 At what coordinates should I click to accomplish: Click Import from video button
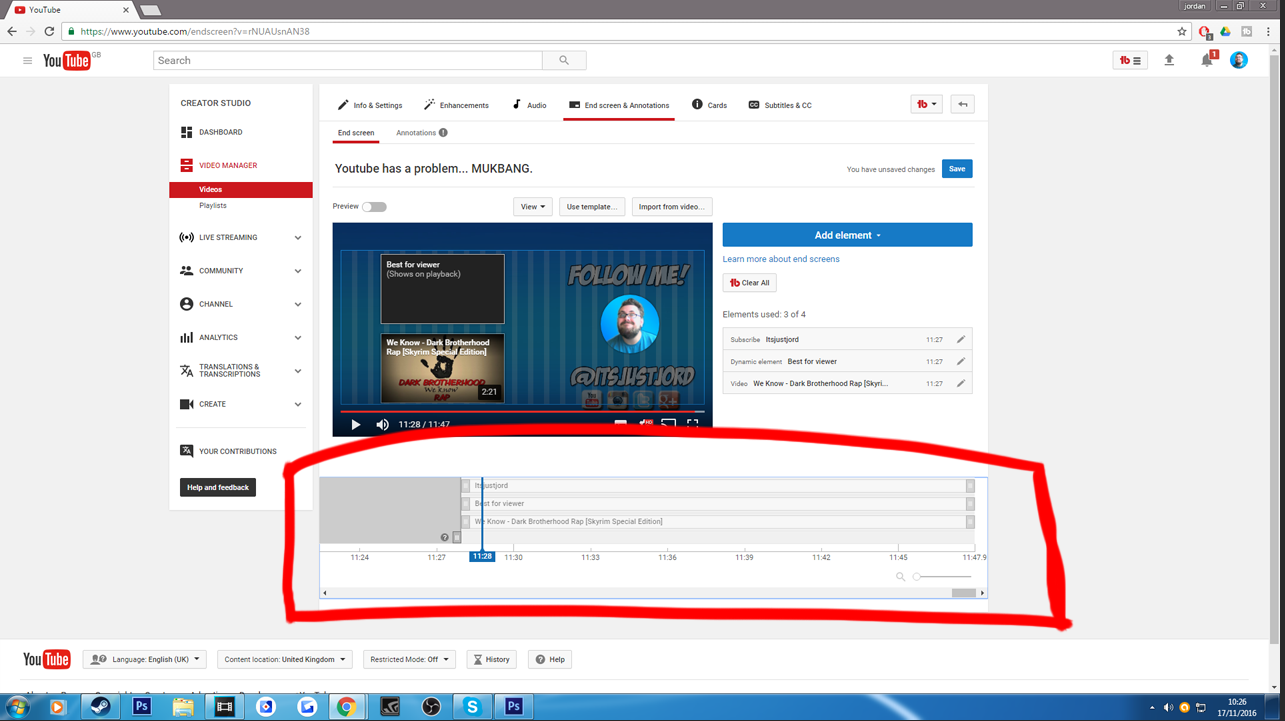click(671, 207)
